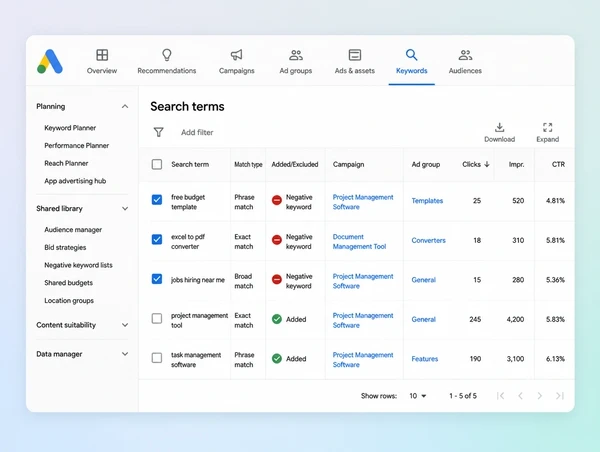Screen dimensions: 600x452
Task: Click Added check icon for project management tool
Action: [x=277, y=319]
